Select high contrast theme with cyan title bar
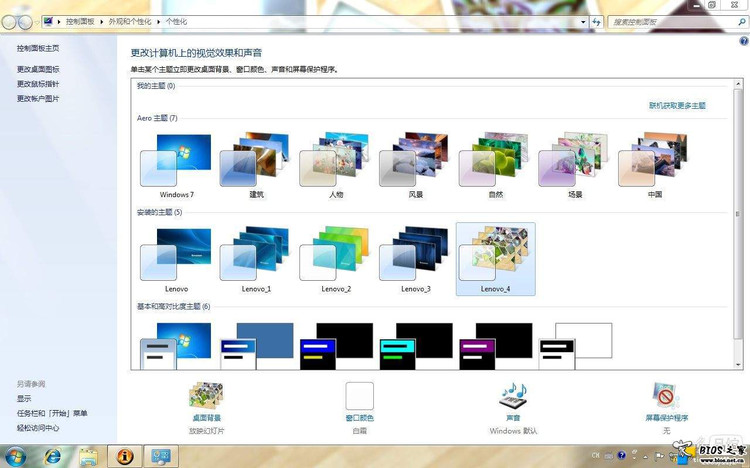This screenshot has width=750, height=468. click(416, 345)
